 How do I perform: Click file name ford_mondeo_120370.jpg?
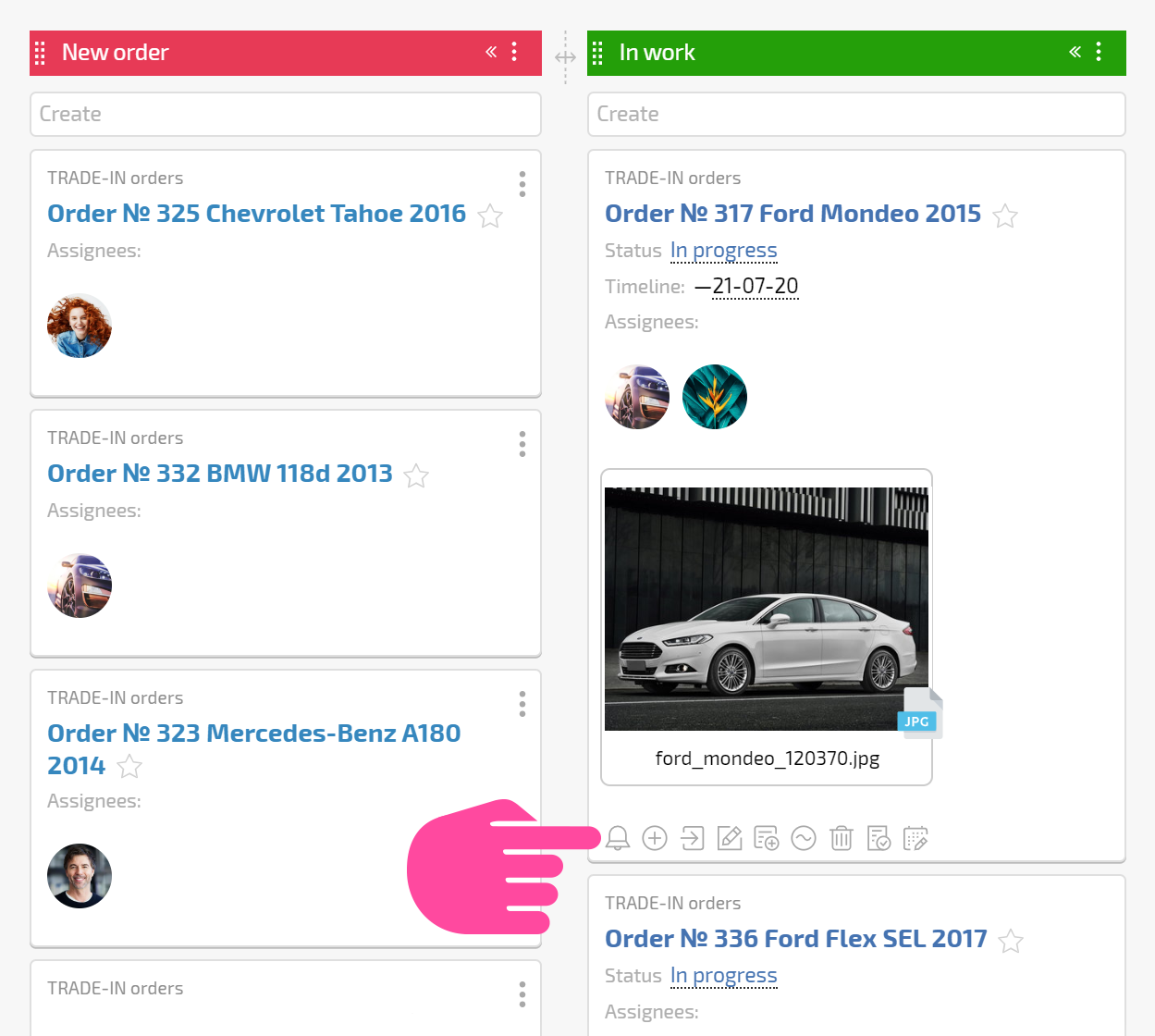[768, 758]
